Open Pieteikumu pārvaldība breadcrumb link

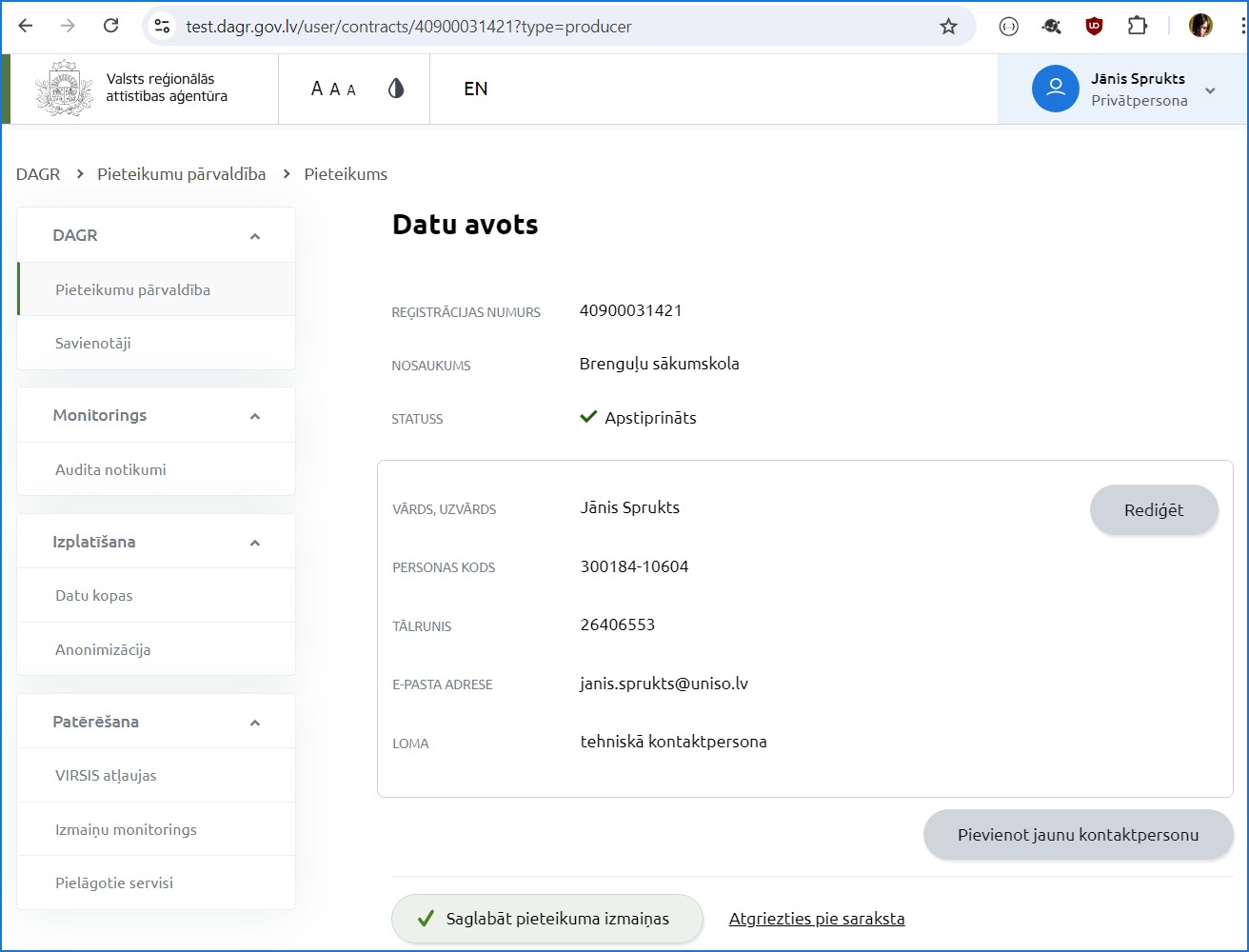(x=182, y=174)
